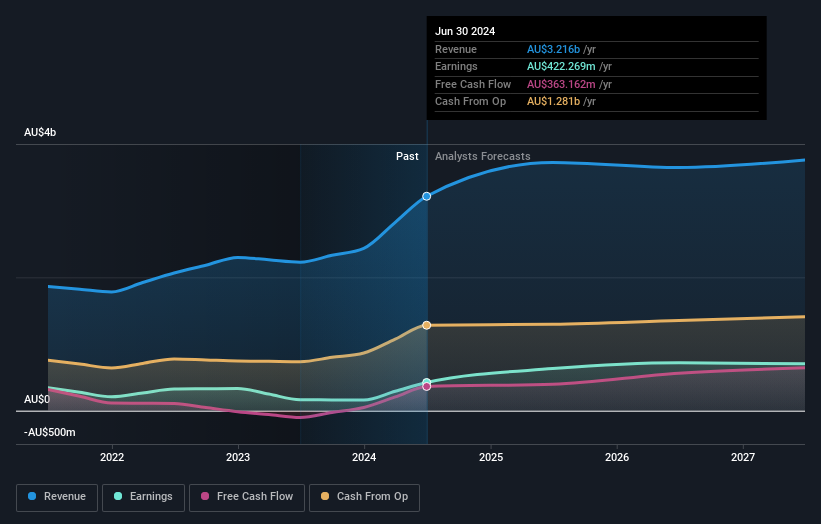Click the teal Earnings data point marker

pyautogui.click(x=427, y=382)
